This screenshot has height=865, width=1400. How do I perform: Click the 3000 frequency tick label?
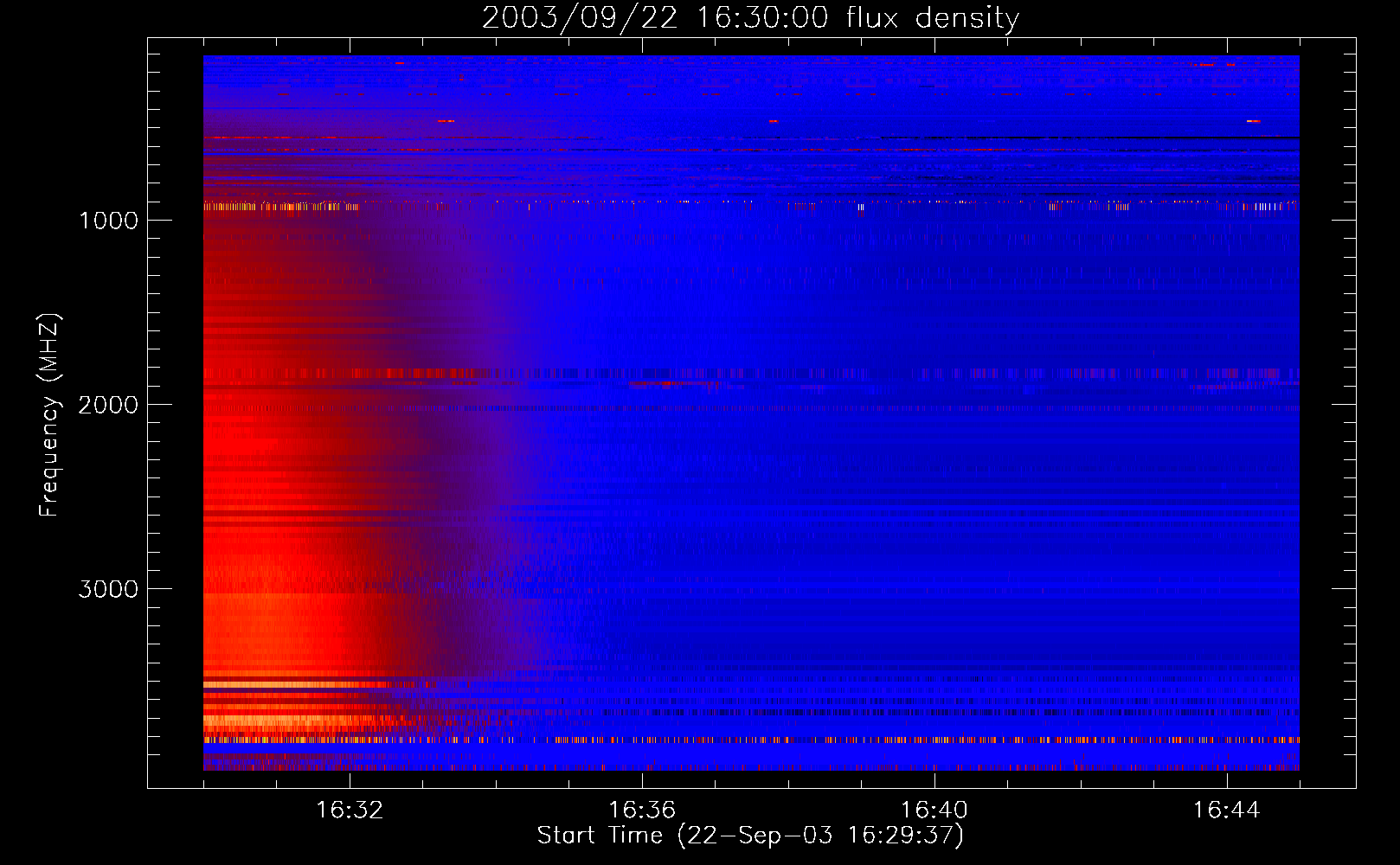(108, 589)
